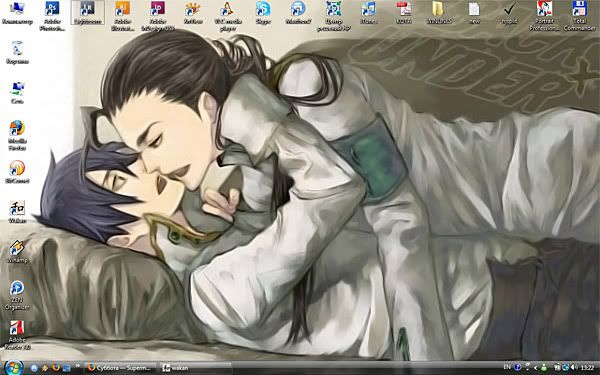Viewport: 600px width, 375px height.
Task: Click the Firefox quick launch icon
Action: (55, 368)
